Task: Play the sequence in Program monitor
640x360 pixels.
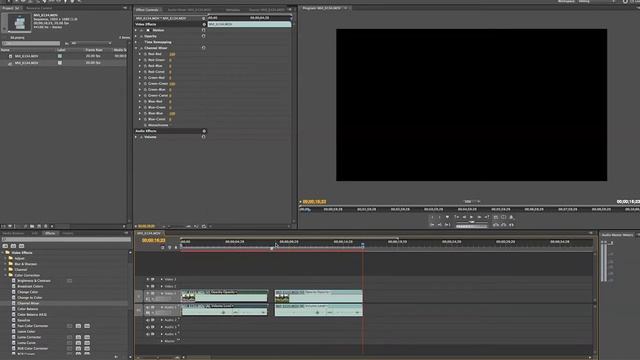Action: (471, 217)
